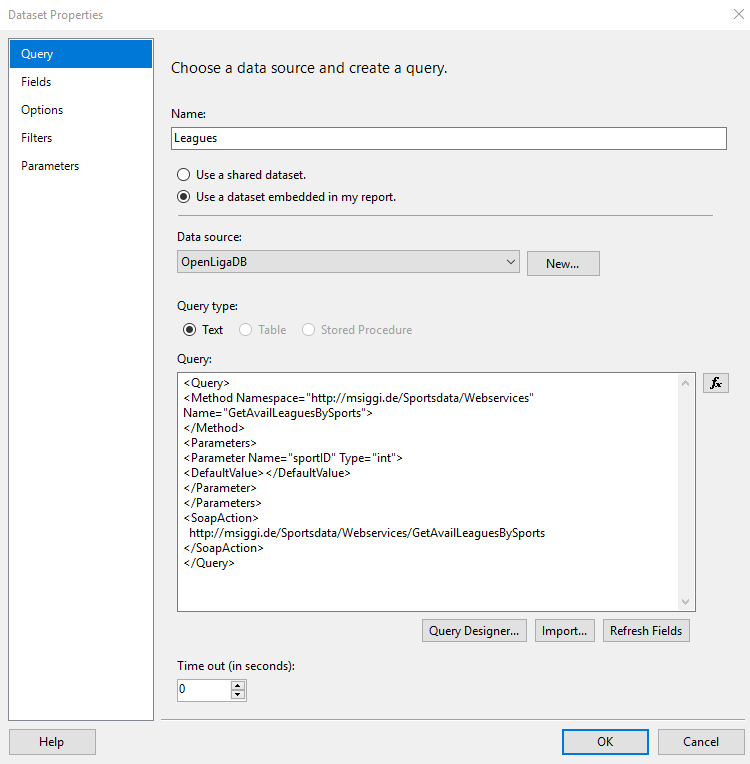Click the New... data source button
Viewport: 750px width, 764px height.
click(563, 263)
